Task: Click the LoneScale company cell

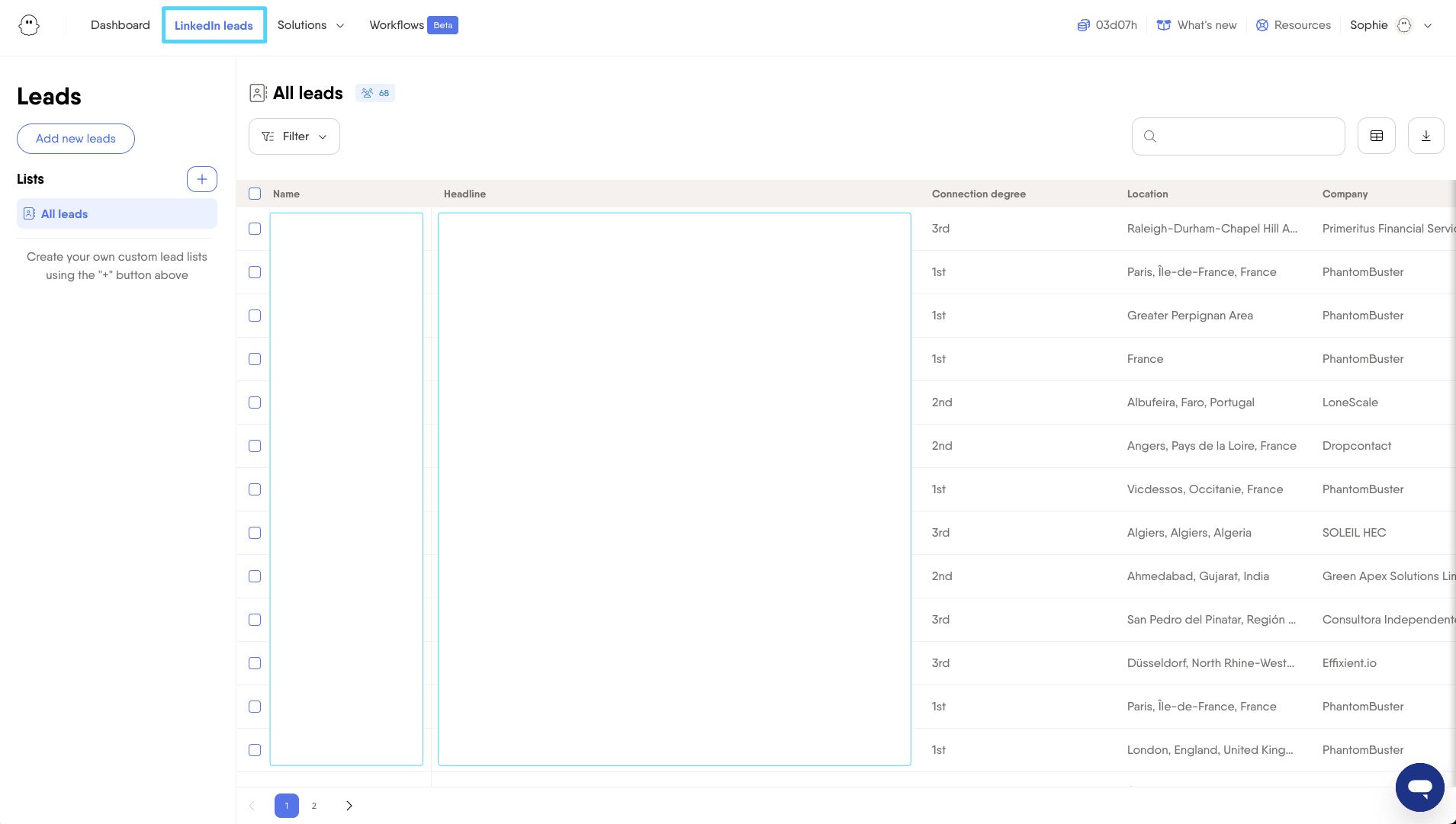Action: pos(1350,402)
